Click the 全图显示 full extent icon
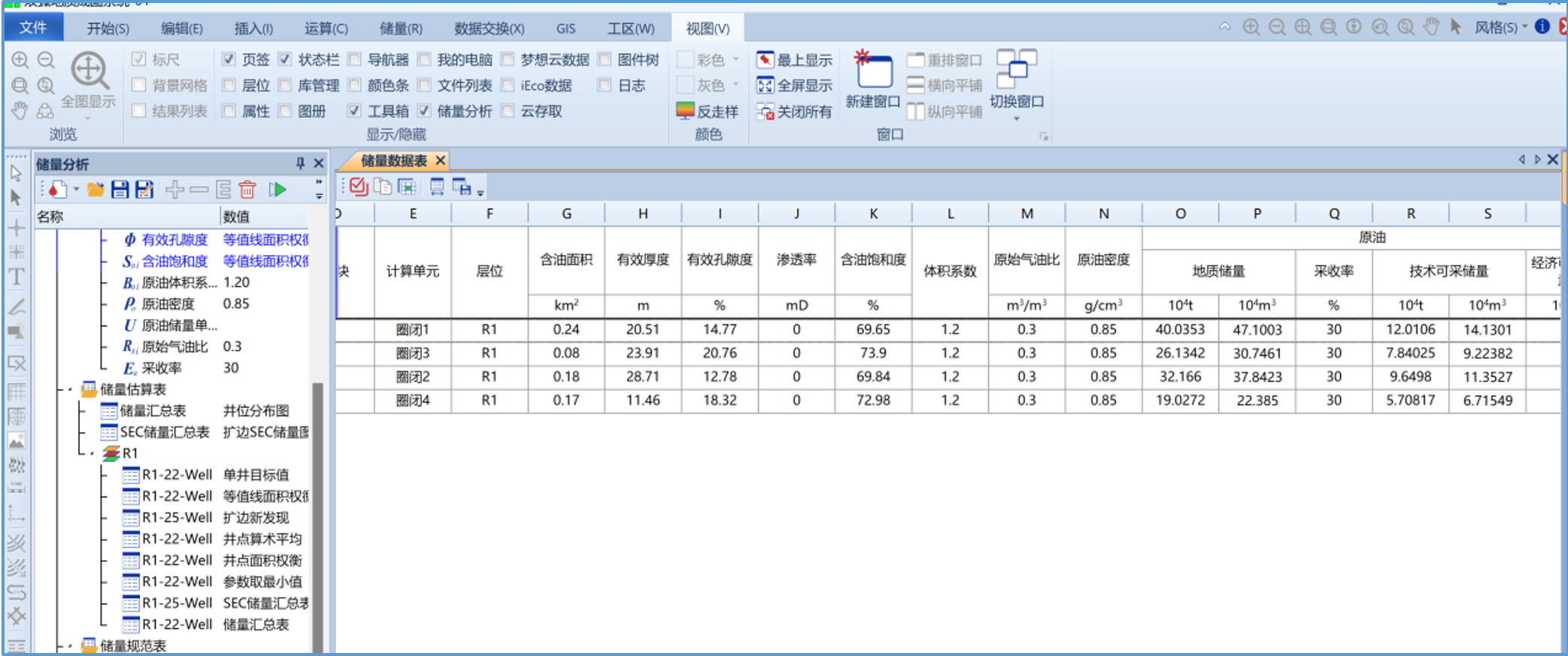The width and height of the screenshot is (1568, 656). click(x=89, y=71)
